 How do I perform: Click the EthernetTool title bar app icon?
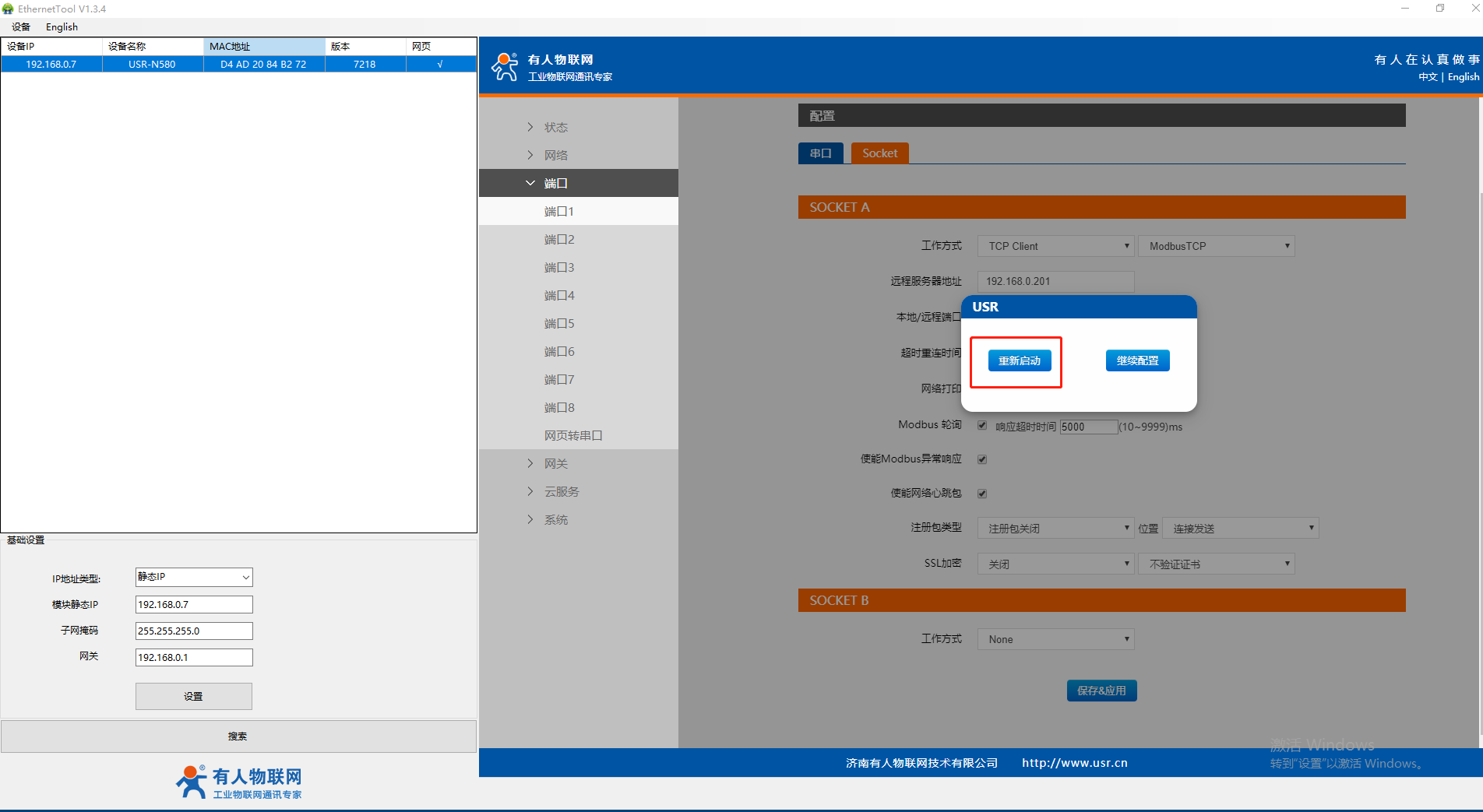(9, 9)
